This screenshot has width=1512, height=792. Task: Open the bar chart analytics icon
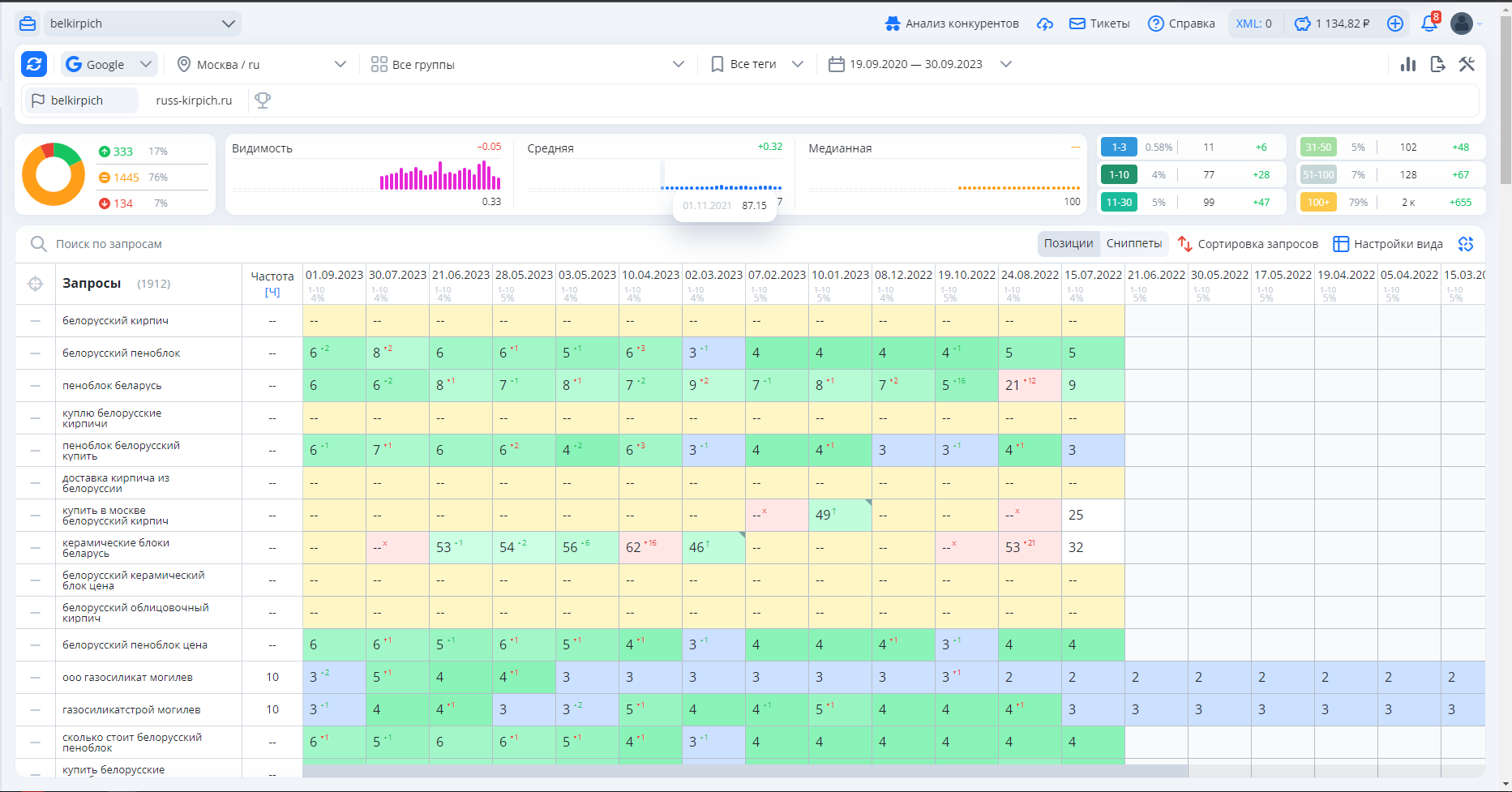pyautogui.click(x=1408, y=64)
